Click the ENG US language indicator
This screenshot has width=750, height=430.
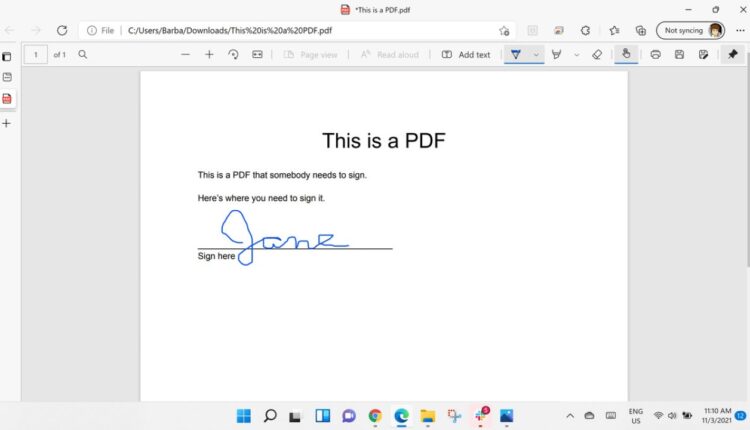[636, 416]
